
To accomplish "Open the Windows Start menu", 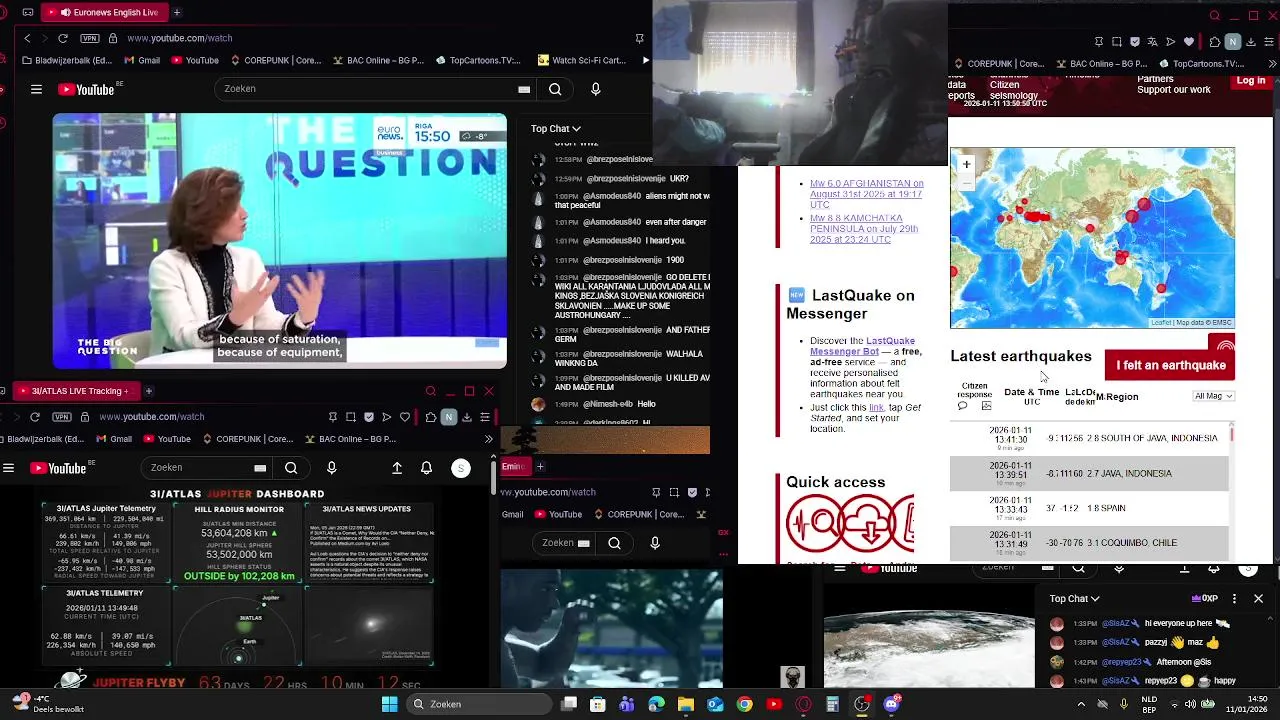I will 389,704.
